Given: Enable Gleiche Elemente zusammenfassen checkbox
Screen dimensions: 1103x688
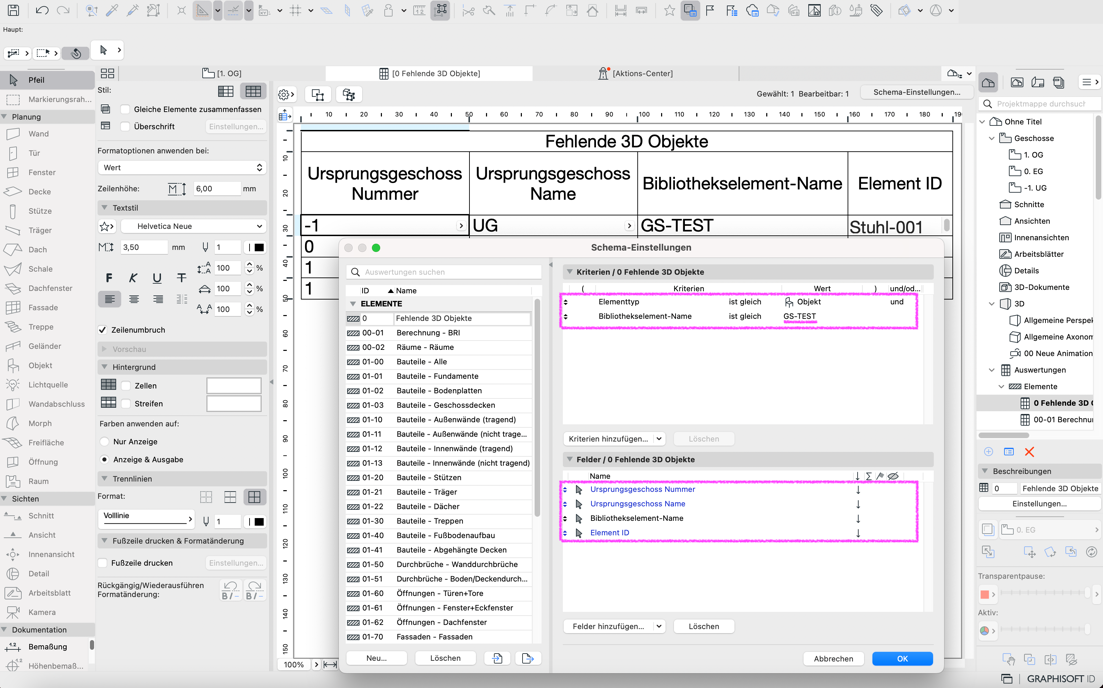Looking at the screenshot, I should point(126,109).
